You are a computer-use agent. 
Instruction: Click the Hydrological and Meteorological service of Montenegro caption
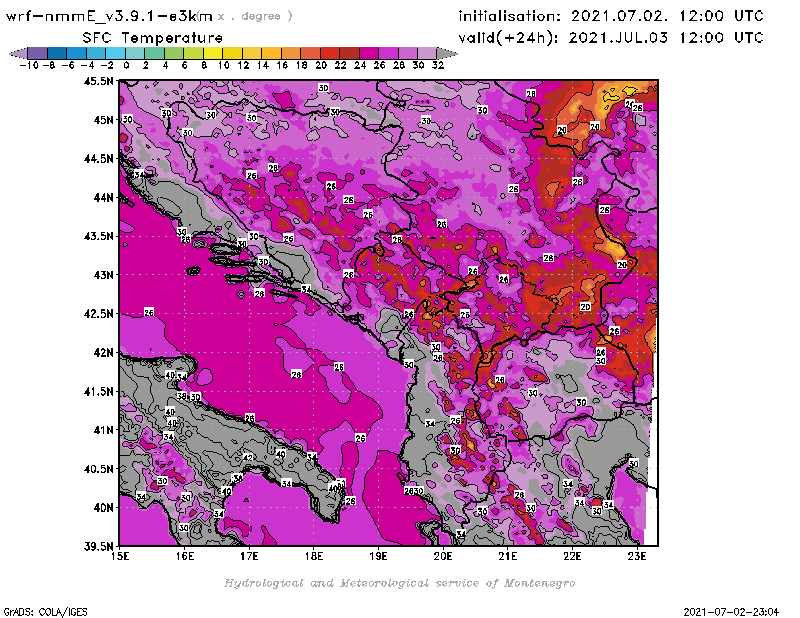399,583
